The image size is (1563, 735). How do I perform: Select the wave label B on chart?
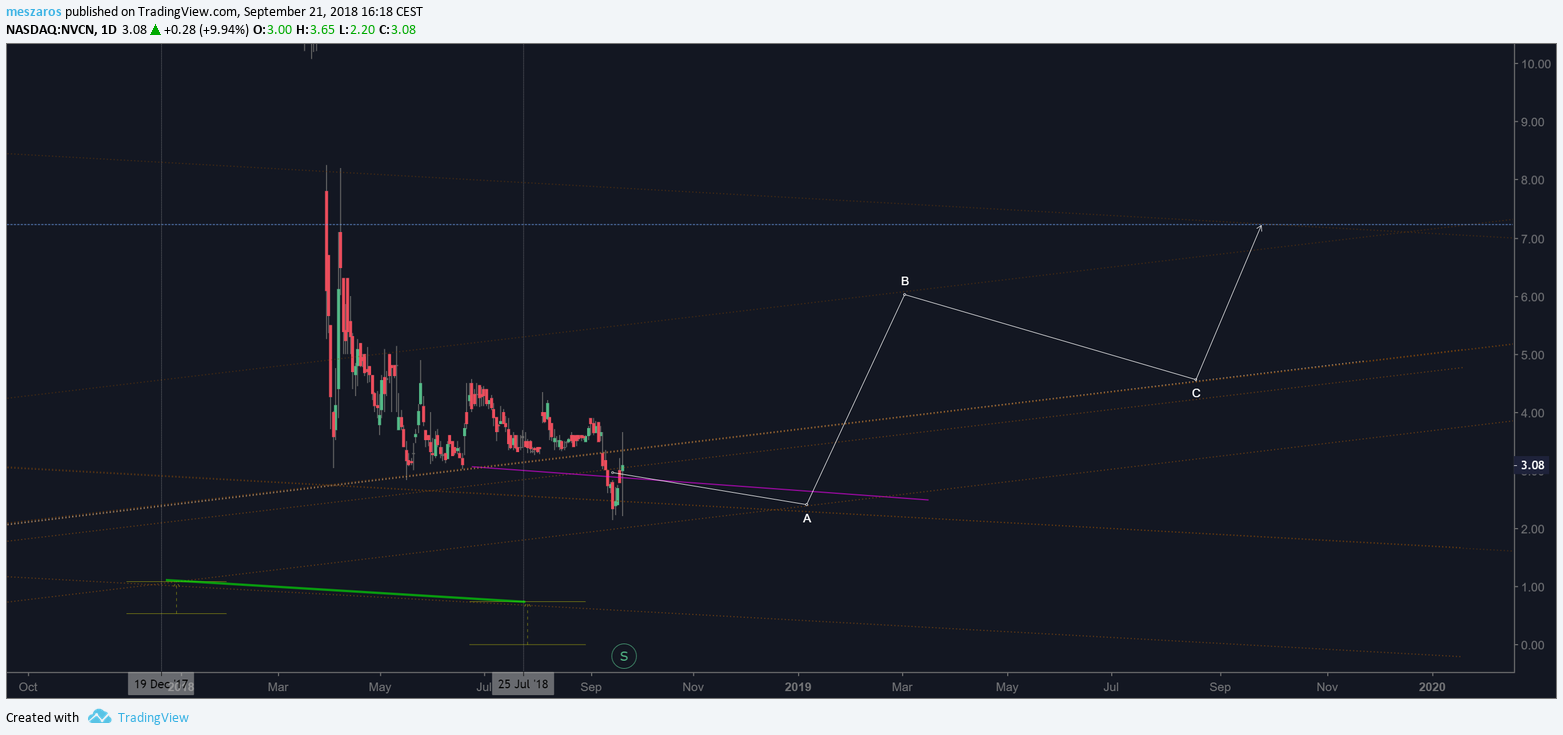pos(904,281)
